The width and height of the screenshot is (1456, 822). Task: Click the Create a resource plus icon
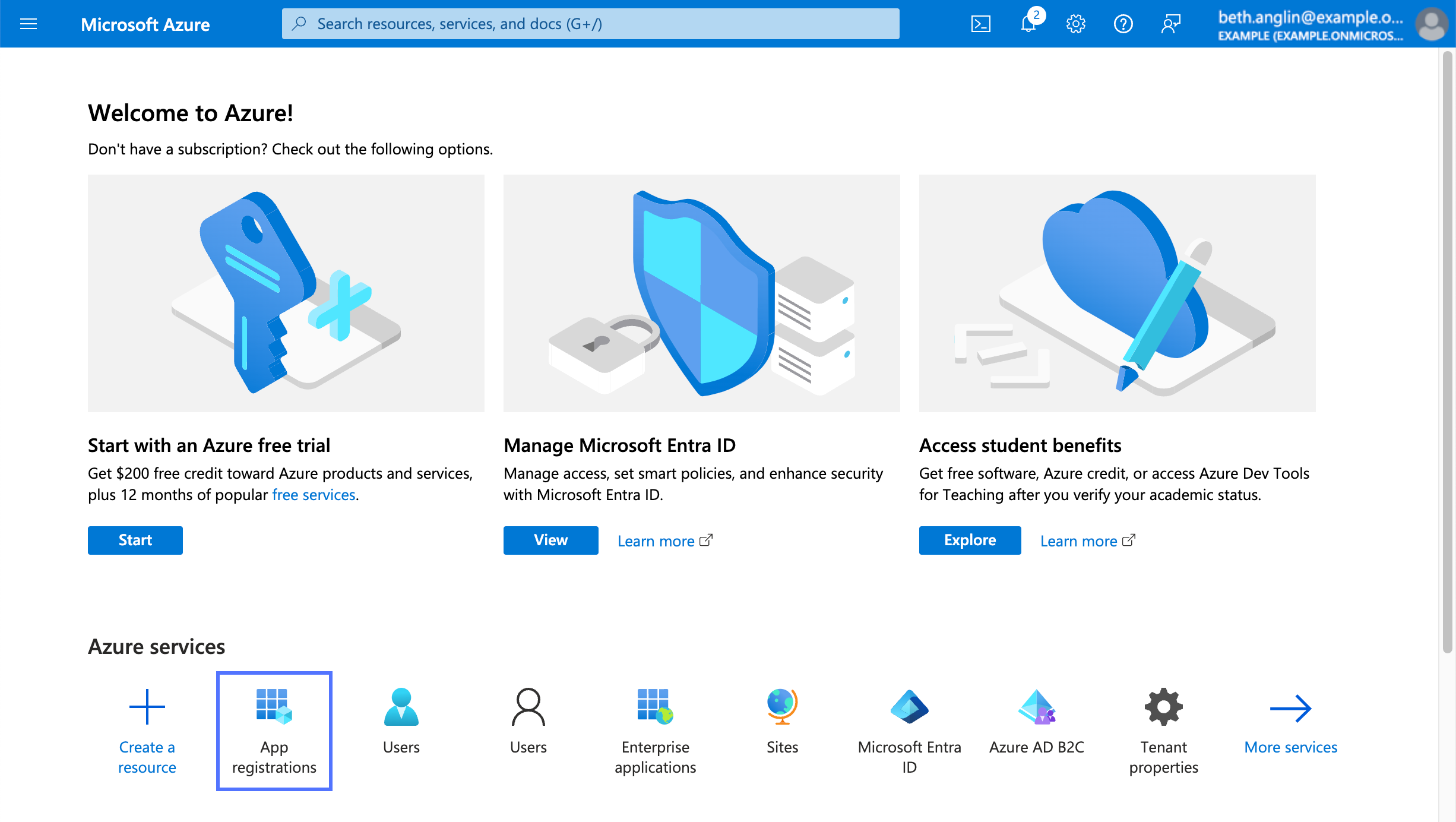coord(147,707)
